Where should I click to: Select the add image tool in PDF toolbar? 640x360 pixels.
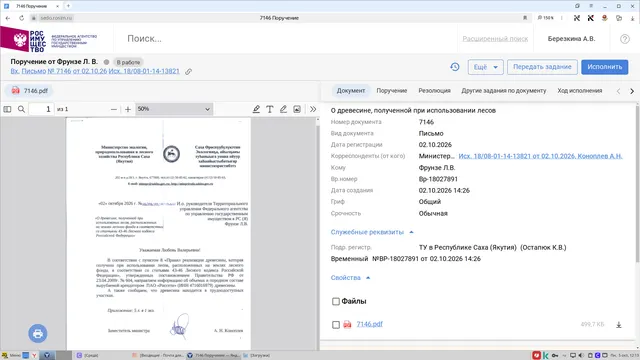[x=297, y=109]
